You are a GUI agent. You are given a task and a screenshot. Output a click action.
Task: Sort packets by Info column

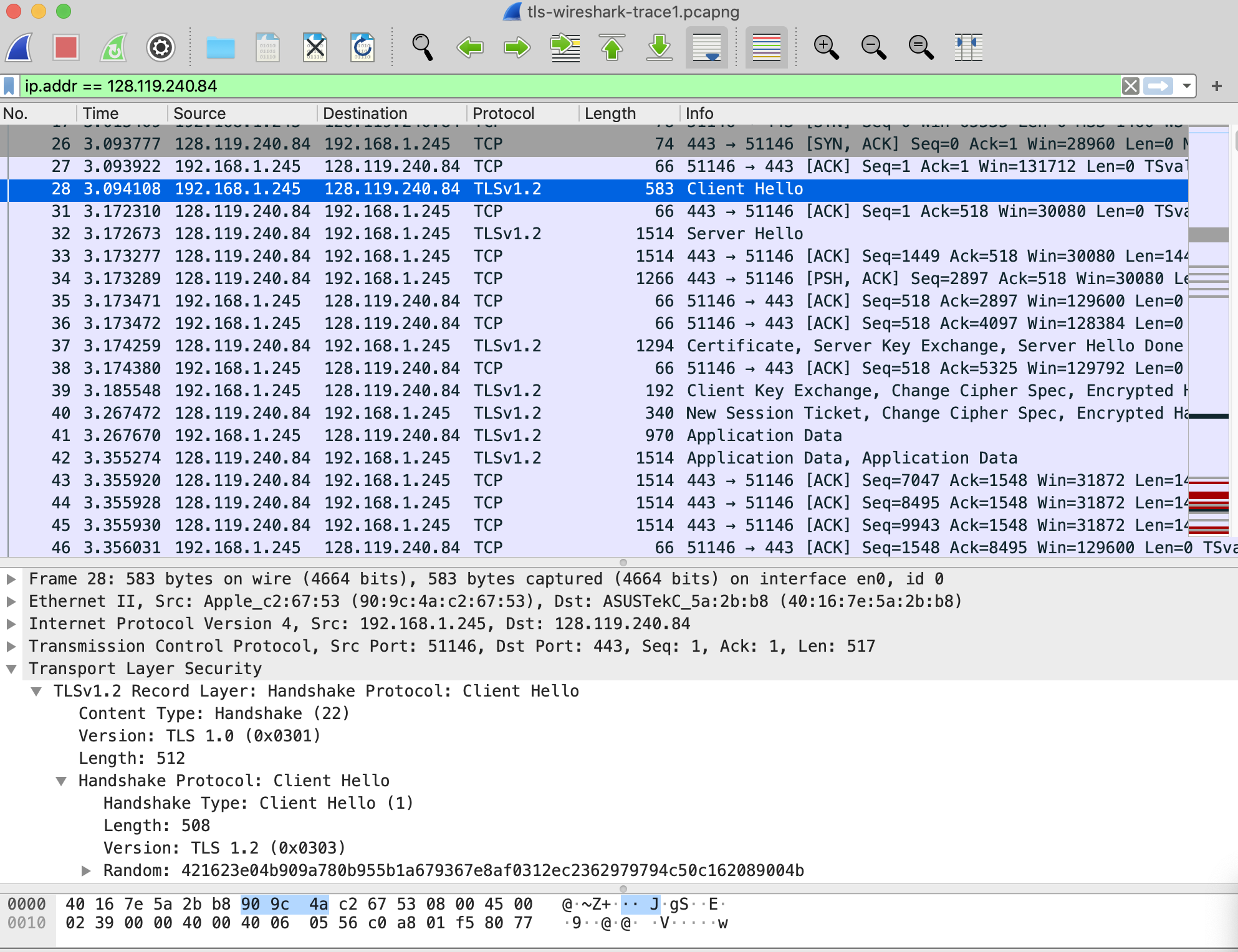[x=959, y=113]
